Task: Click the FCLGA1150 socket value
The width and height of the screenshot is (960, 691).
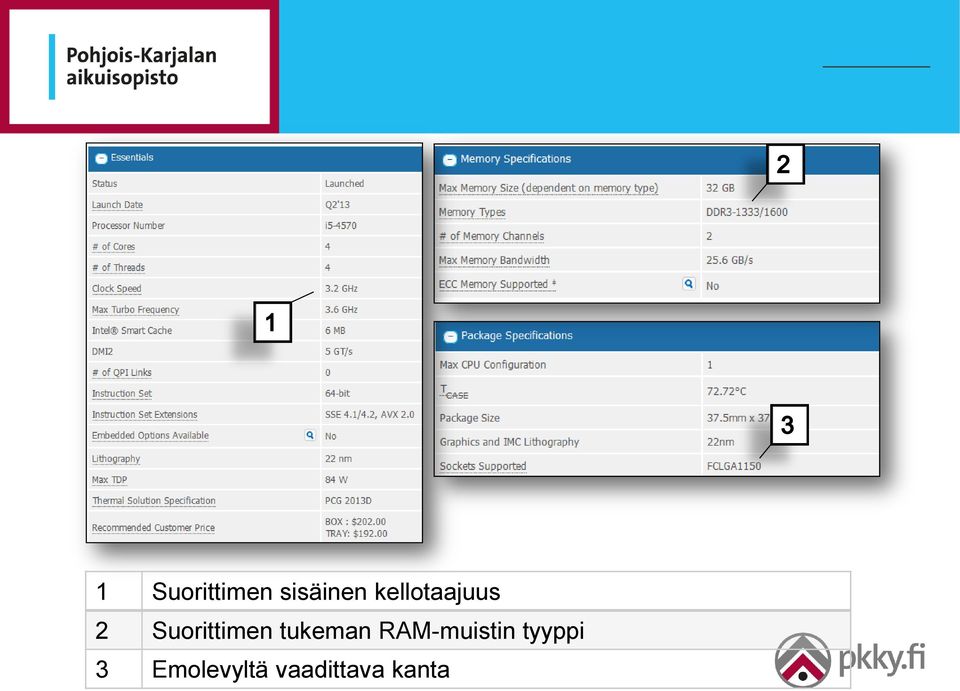Action: 733,466
